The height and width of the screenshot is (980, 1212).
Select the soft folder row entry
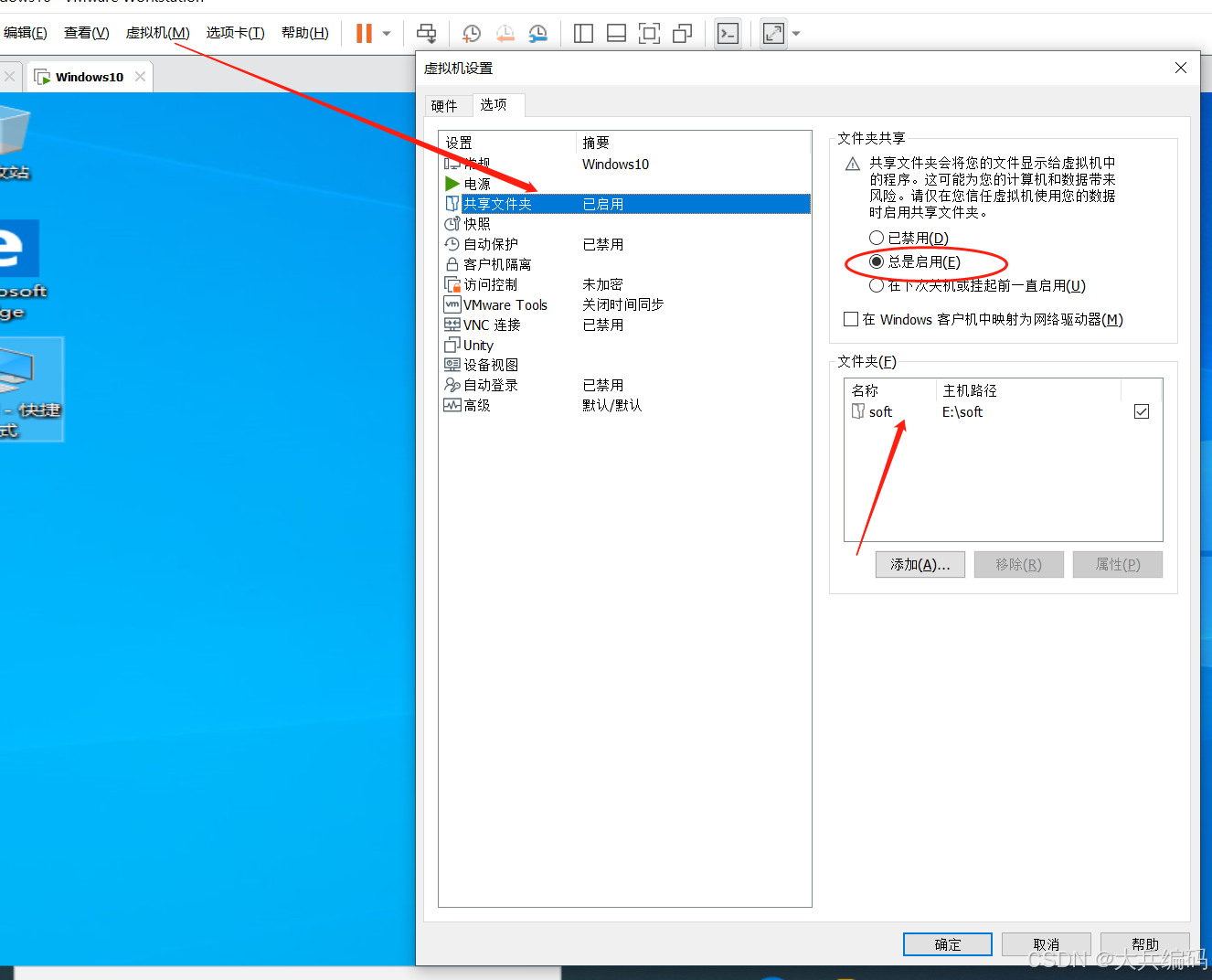(x=880, y=411)
